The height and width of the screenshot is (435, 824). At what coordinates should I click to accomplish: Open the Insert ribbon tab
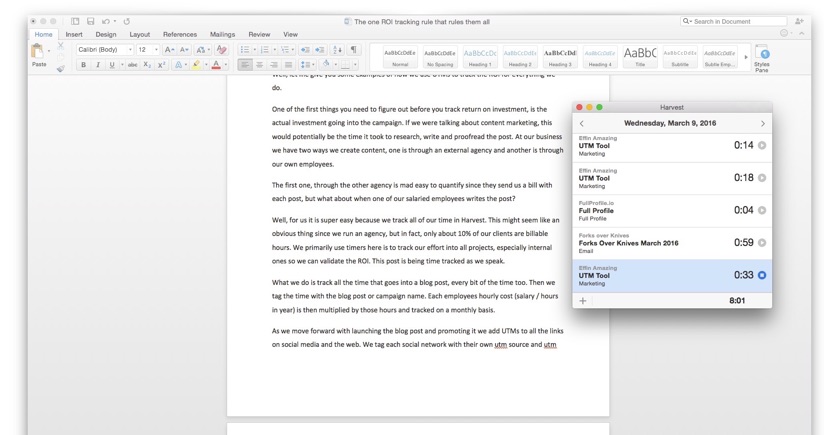click(74, 34)
